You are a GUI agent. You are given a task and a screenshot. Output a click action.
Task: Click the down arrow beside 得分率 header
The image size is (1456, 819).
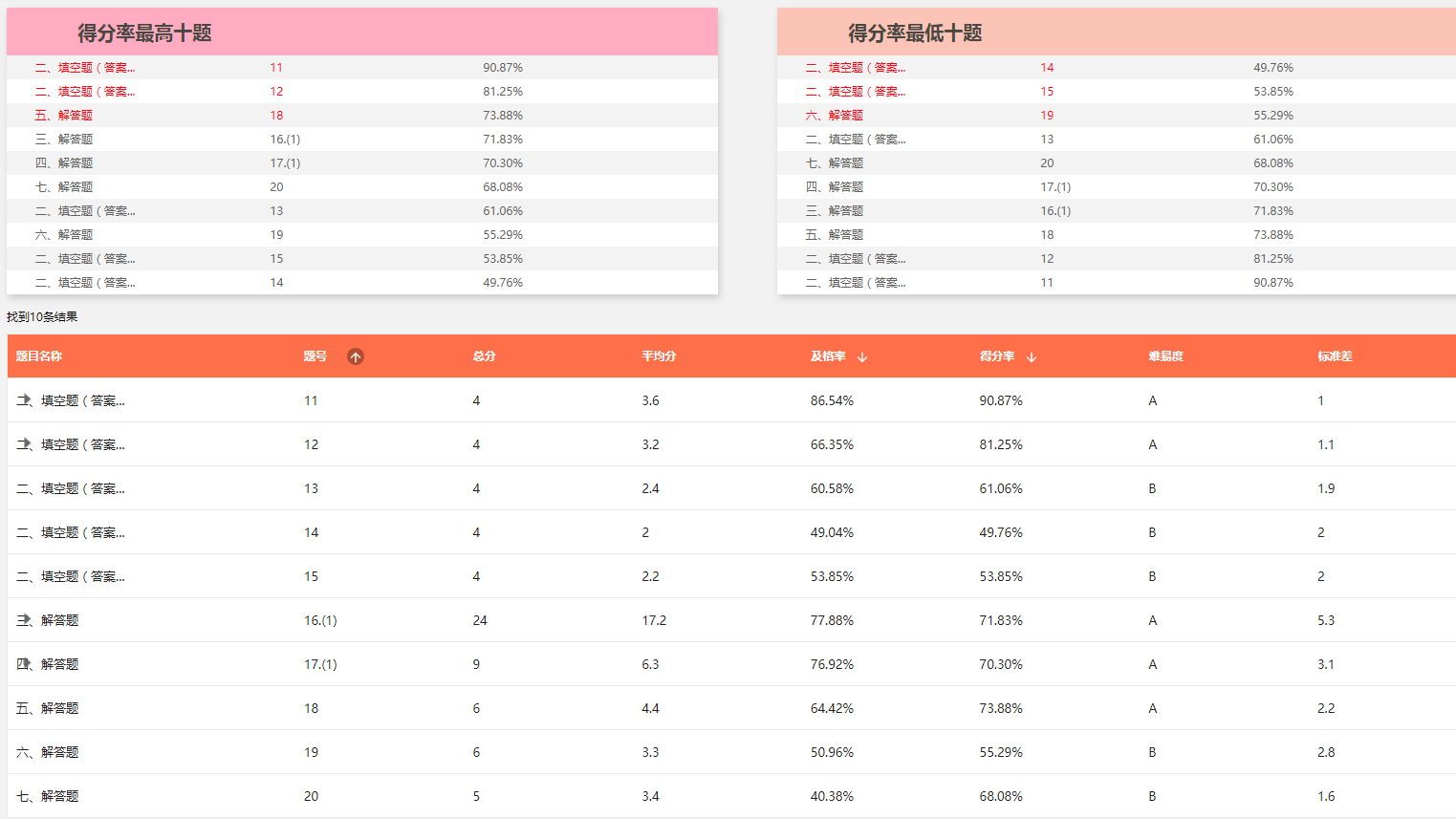coord(1032,357)
